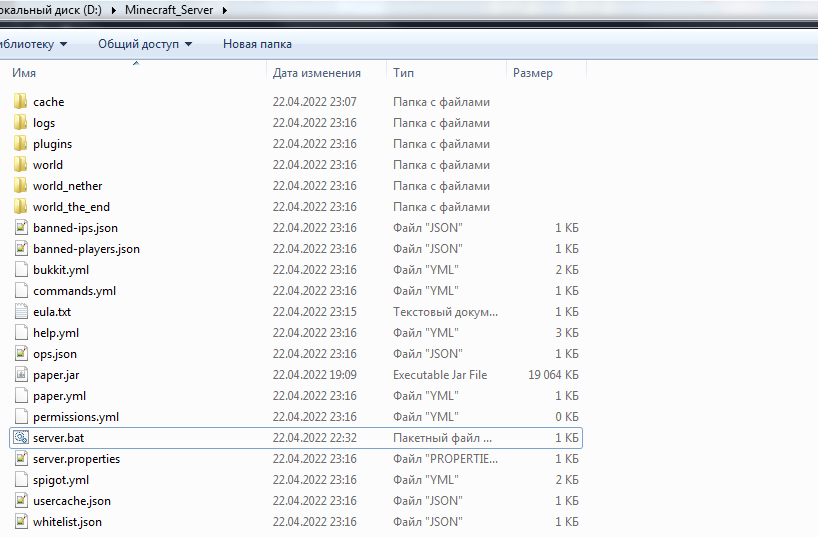Image resolution: width=818 pixels, height=537 pixels.
Task: Click the banned-players.json file icon
Action: click(21, 248)
